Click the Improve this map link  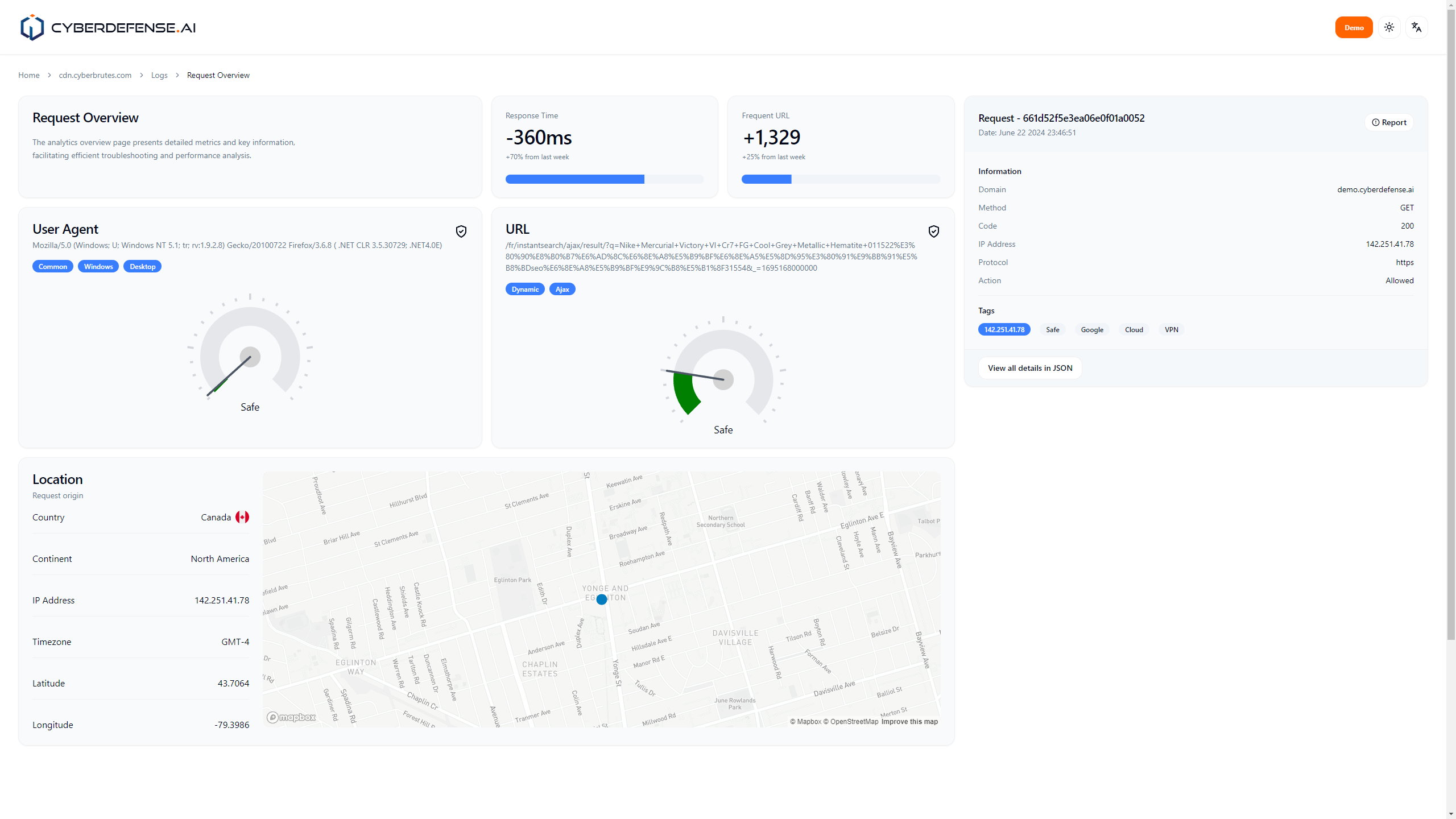909,722
